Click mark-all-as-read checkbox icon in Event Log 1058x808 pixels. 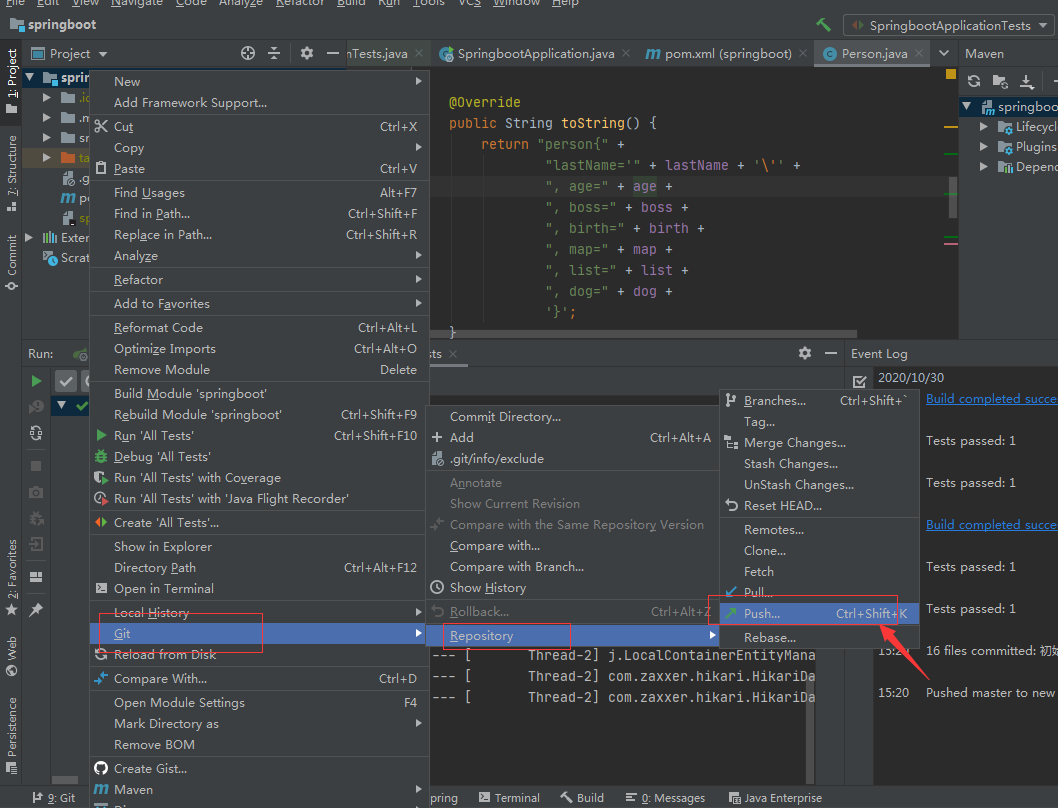[859, 381]
